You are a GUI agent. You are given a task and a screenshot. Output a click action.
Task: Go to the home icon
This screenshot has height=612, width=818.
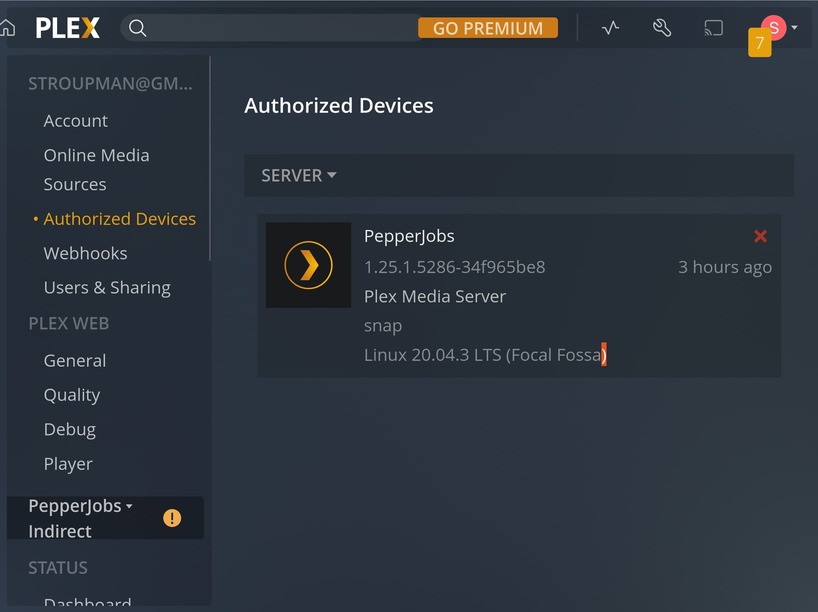click(x=8, y=28)
